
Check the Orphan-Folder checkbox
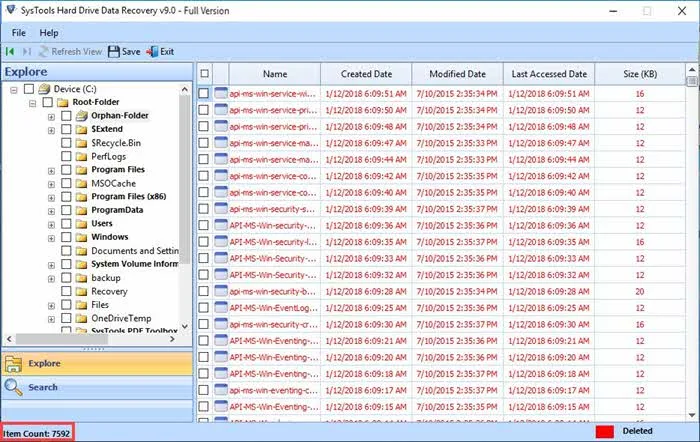[66, 116]
